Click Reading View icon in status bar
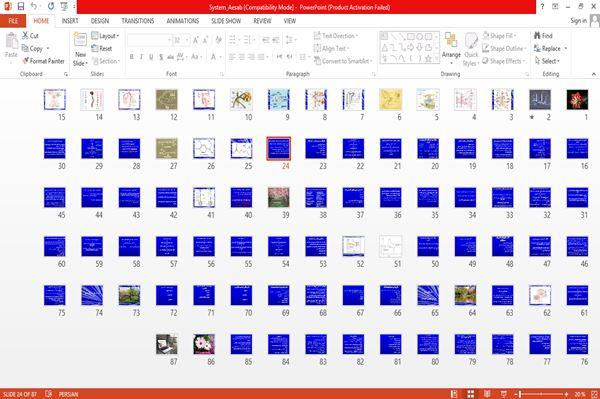 click(487, 394)
